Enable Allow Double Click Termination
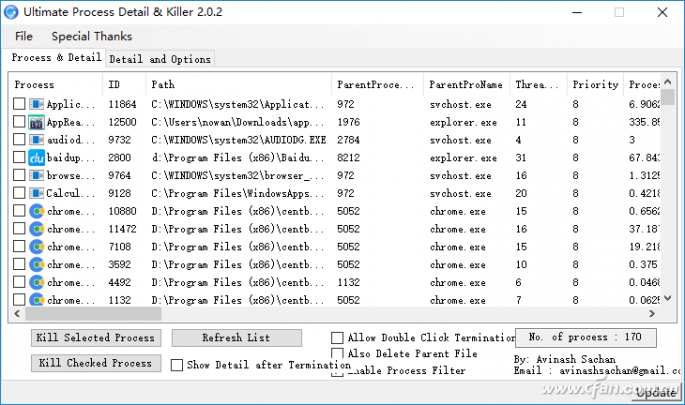This screenshot has width=685, height=405. pos(337,338)
